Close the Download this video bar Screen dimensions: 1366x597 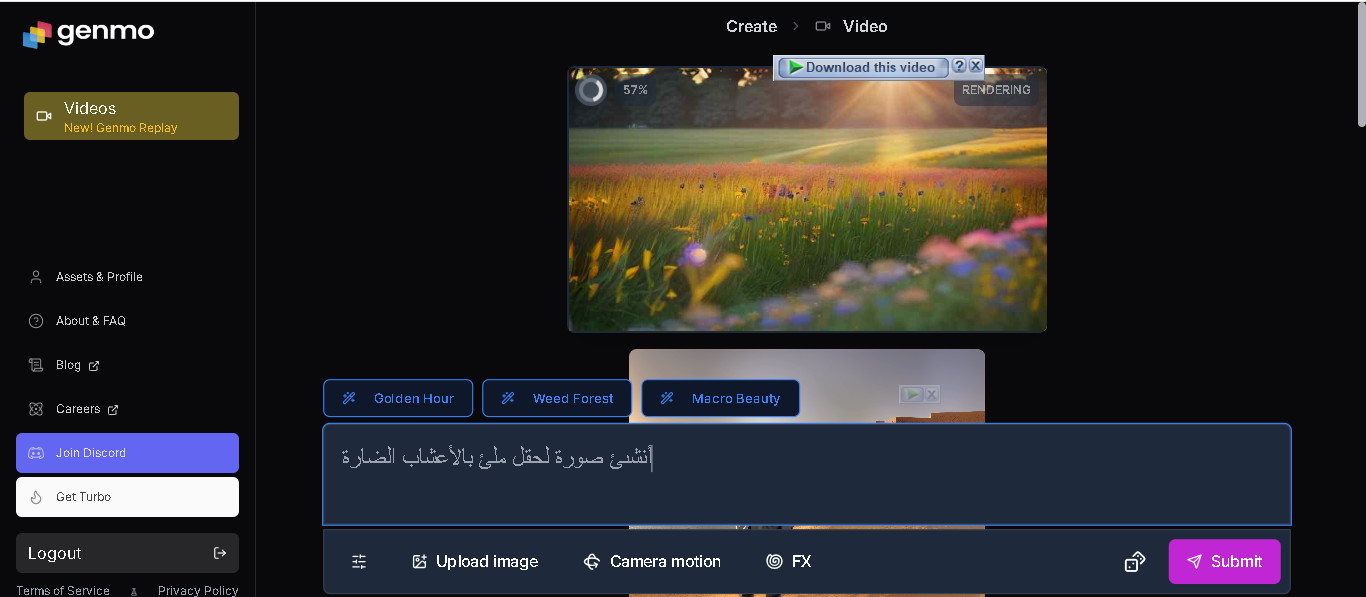pos(975,66)
